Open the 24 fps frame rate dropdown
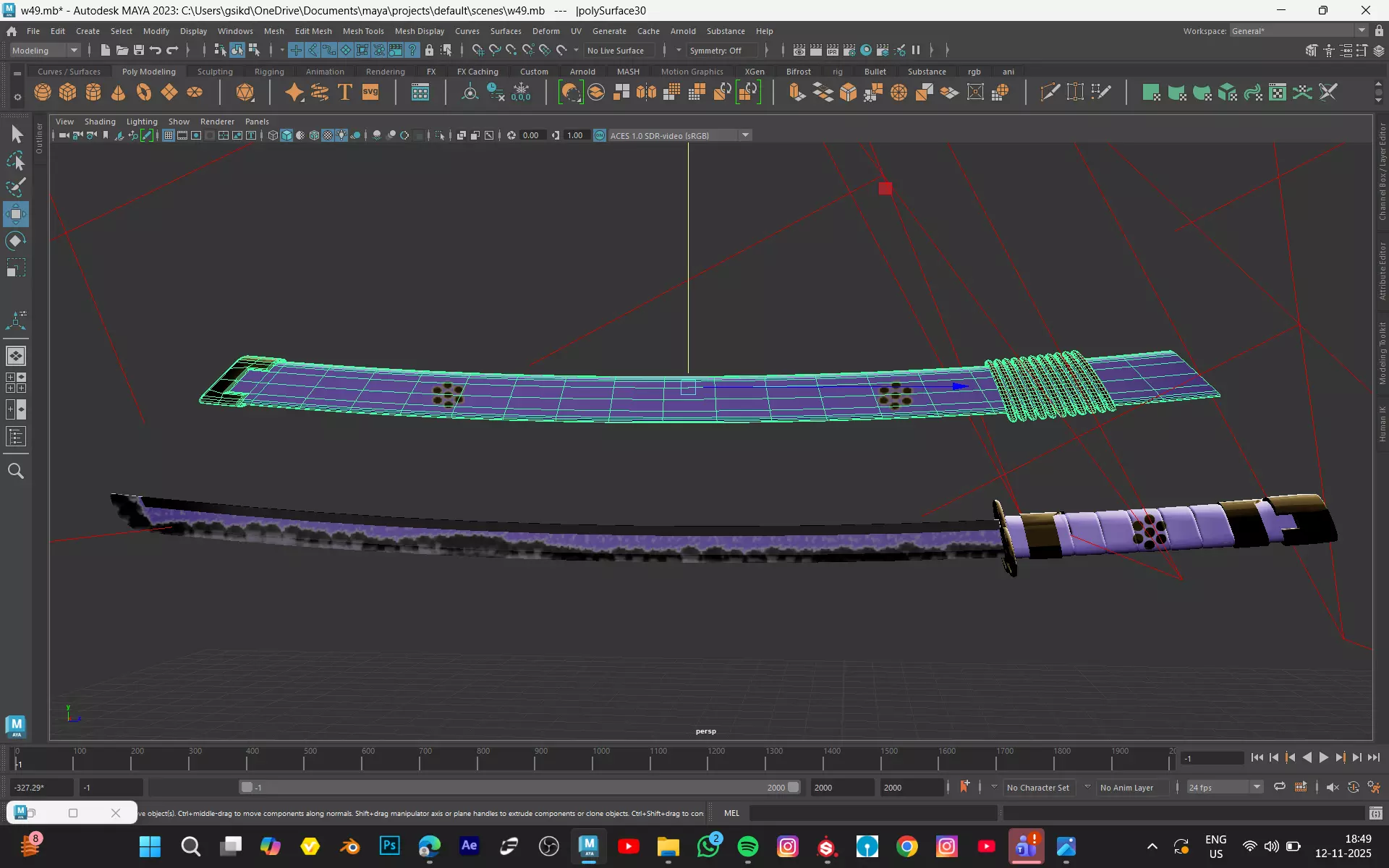This screenshot has width=1389, height=868. [x=1225, y=787]
